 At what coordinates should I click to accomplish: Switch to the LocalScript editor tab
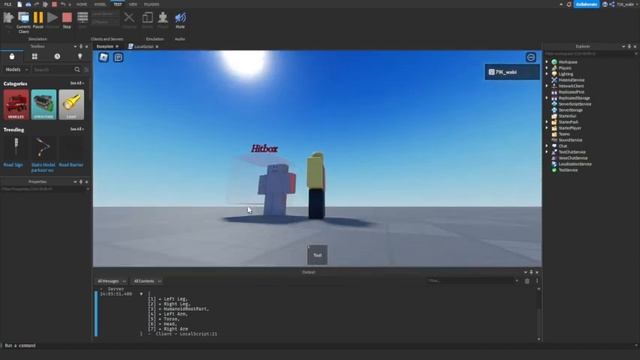pyautogui.click(x=143, y=47)
